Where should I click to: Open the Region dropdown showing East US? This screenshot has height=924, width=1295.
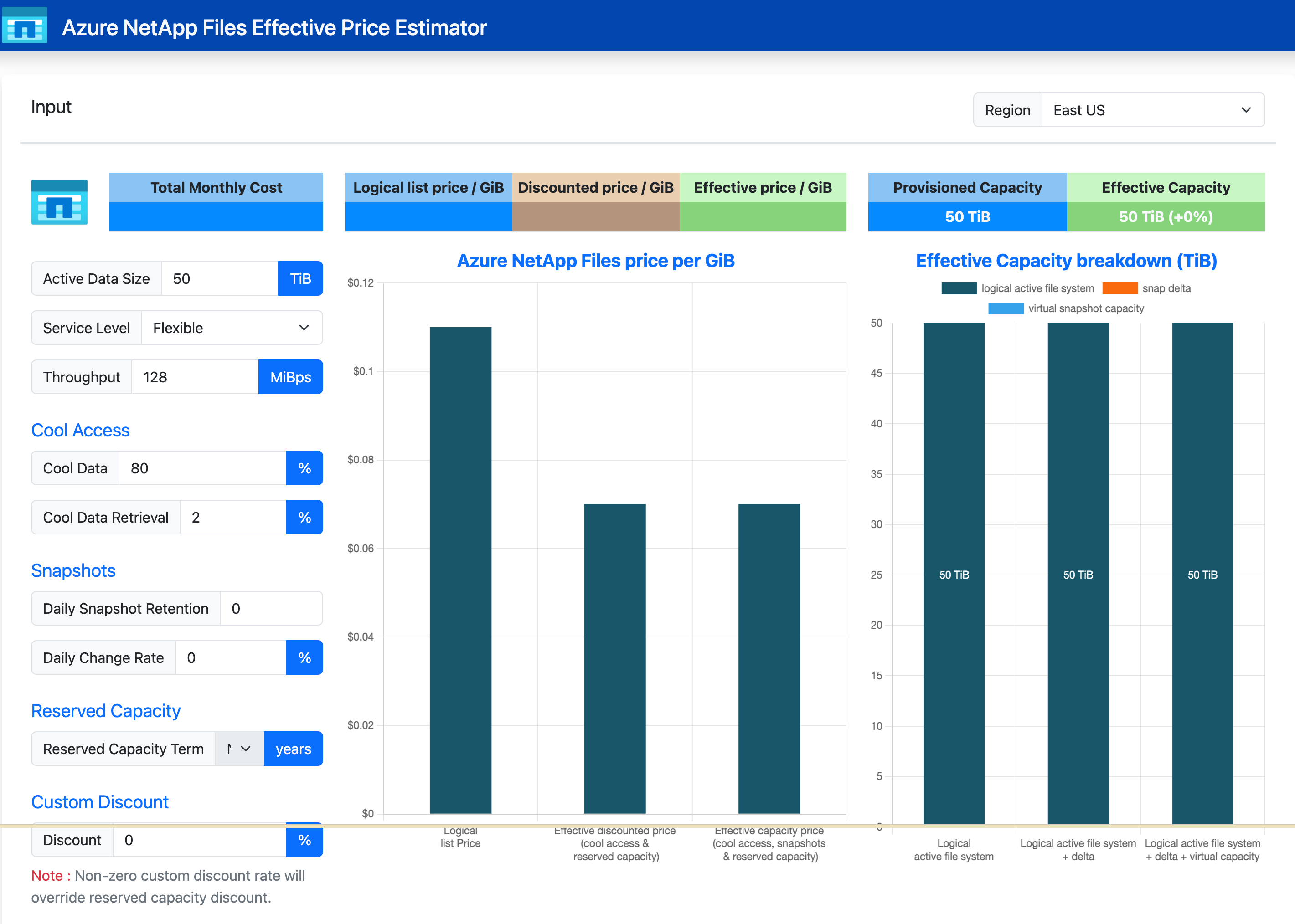pyautogui.click(x=1152, y=110)
